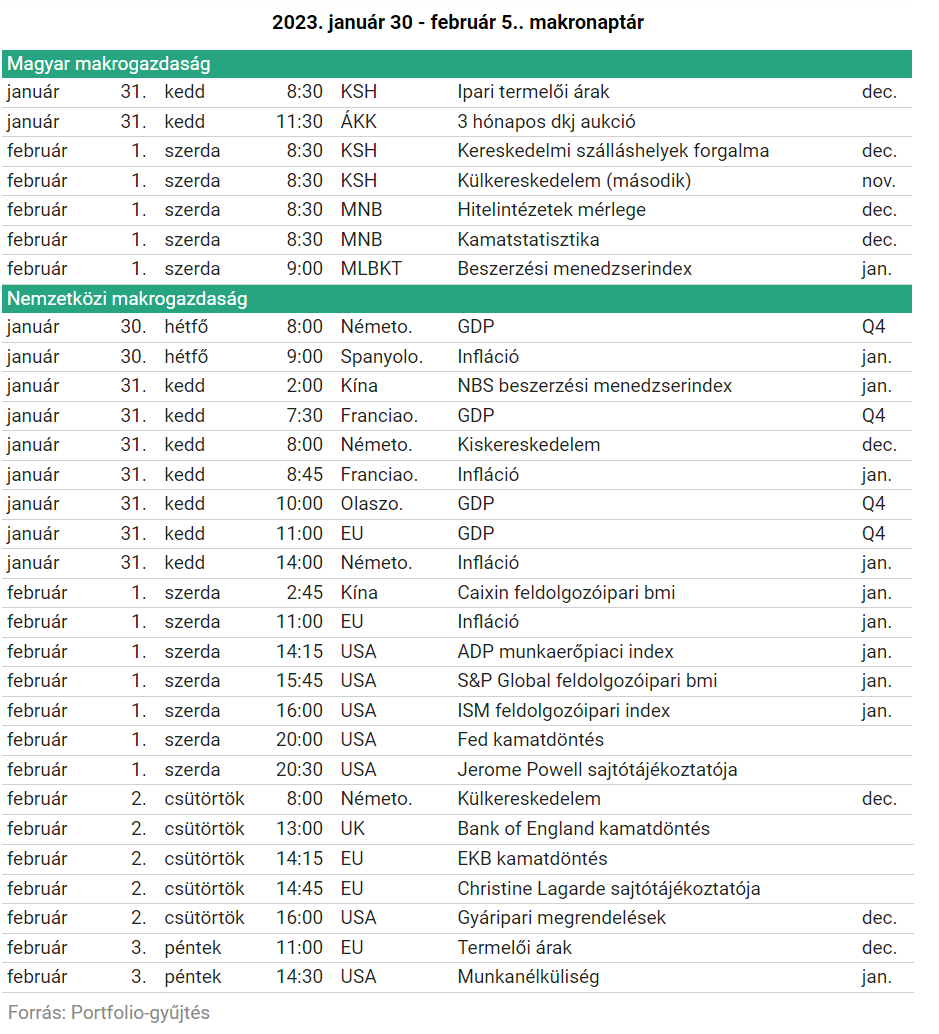This screenshot has width=939, height=1034.
Task: Click "ADP munkaerőpiaci index" event
Action: (565, 652)
